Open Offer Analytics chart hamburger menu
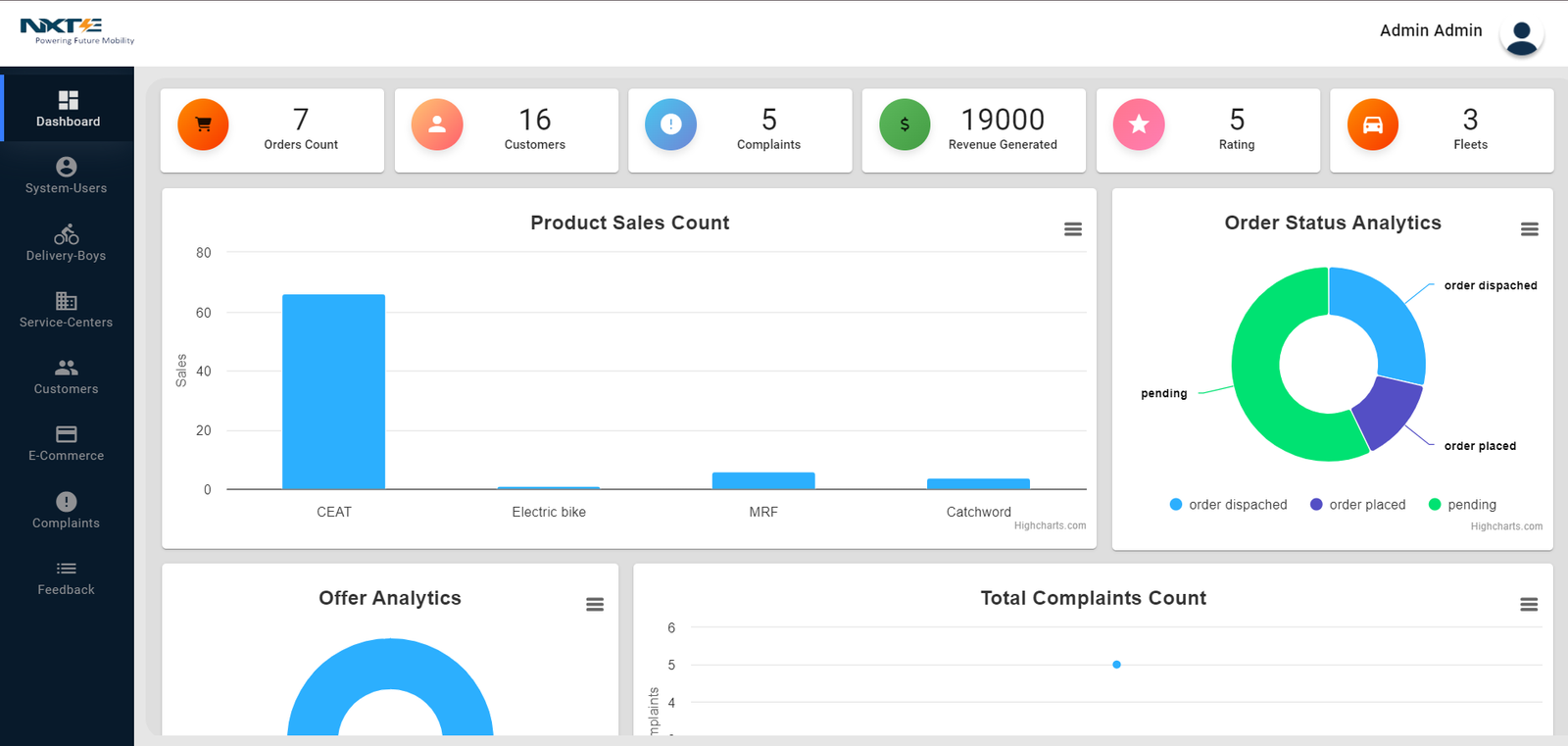The image size is (1568, 746). [x=595, y=605]
